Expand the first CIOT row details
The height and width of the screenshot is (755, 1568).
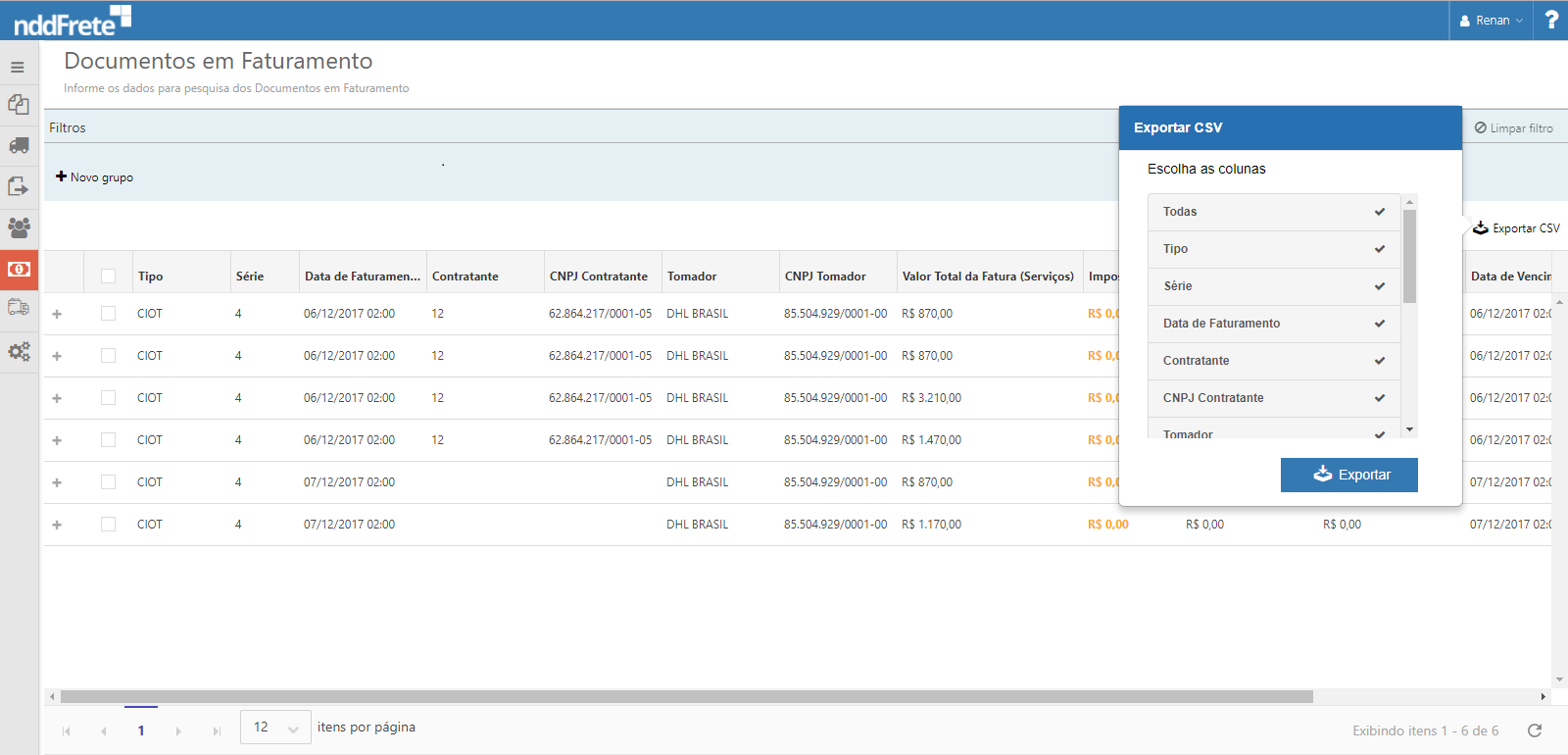pyautogui.click(x=57, y=315)
